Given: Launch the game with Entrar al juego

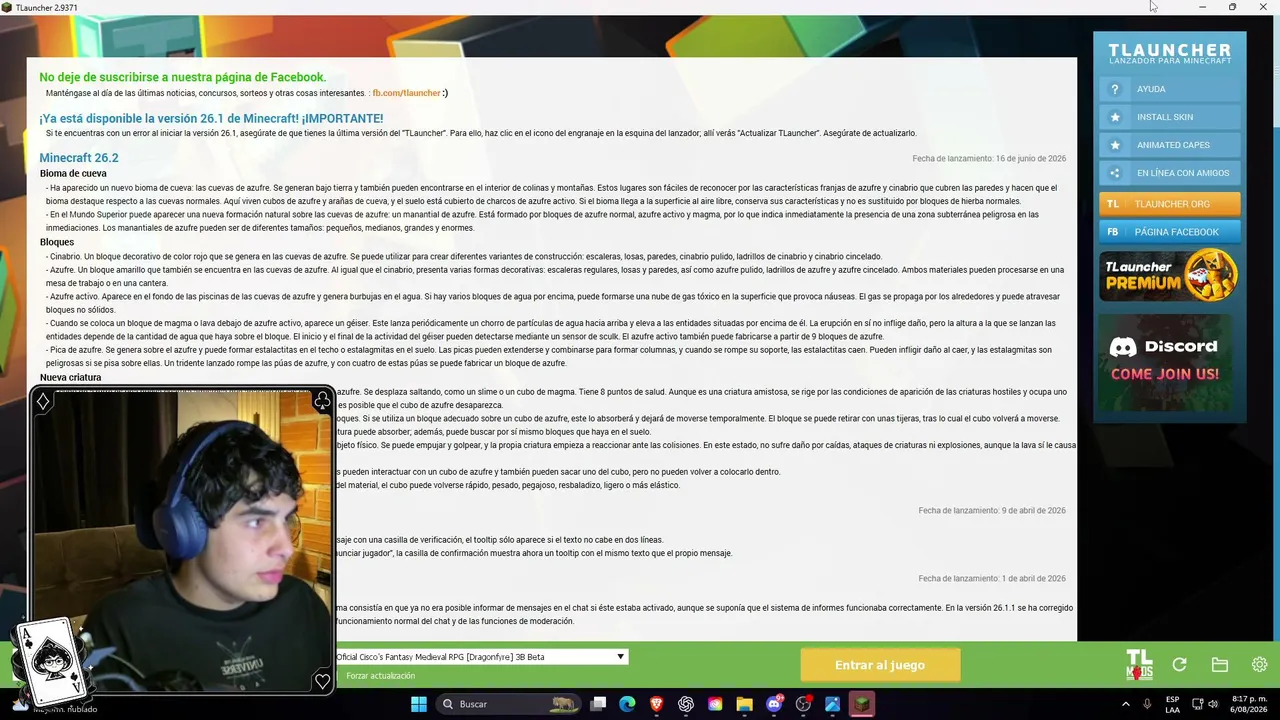Looking at the screenshot, I should 880,665.
